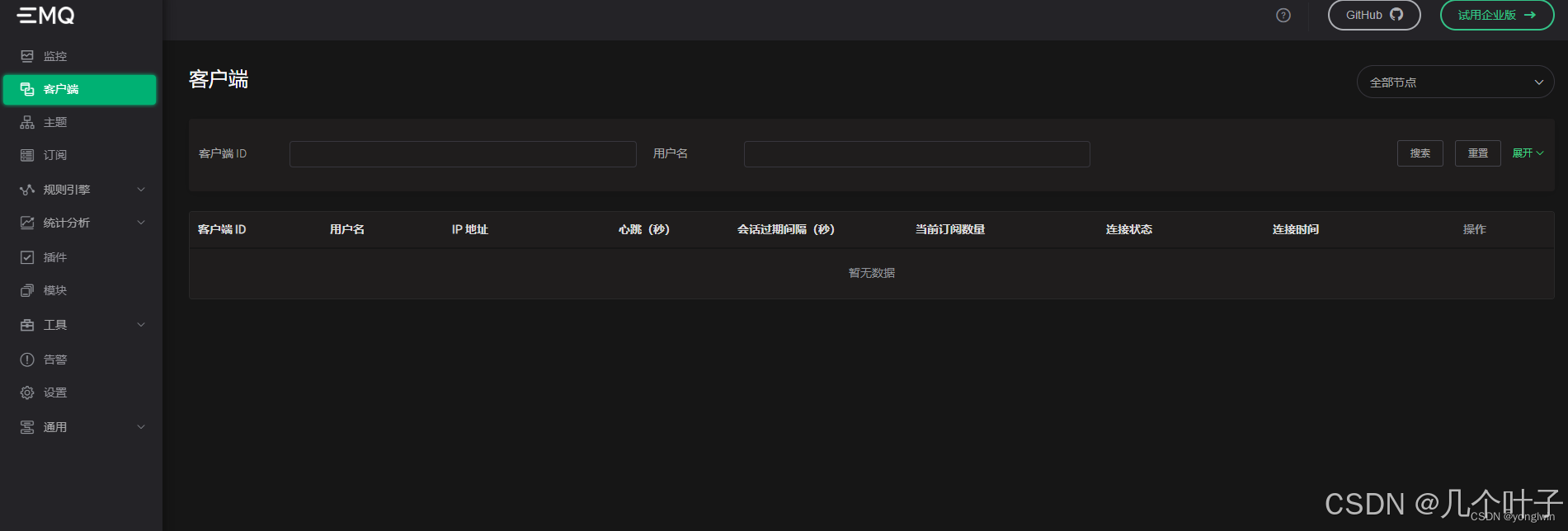The width and height of the screenshot is (1568, 531).
Task: Open the 监控 menu item
Action: [79, 56]
